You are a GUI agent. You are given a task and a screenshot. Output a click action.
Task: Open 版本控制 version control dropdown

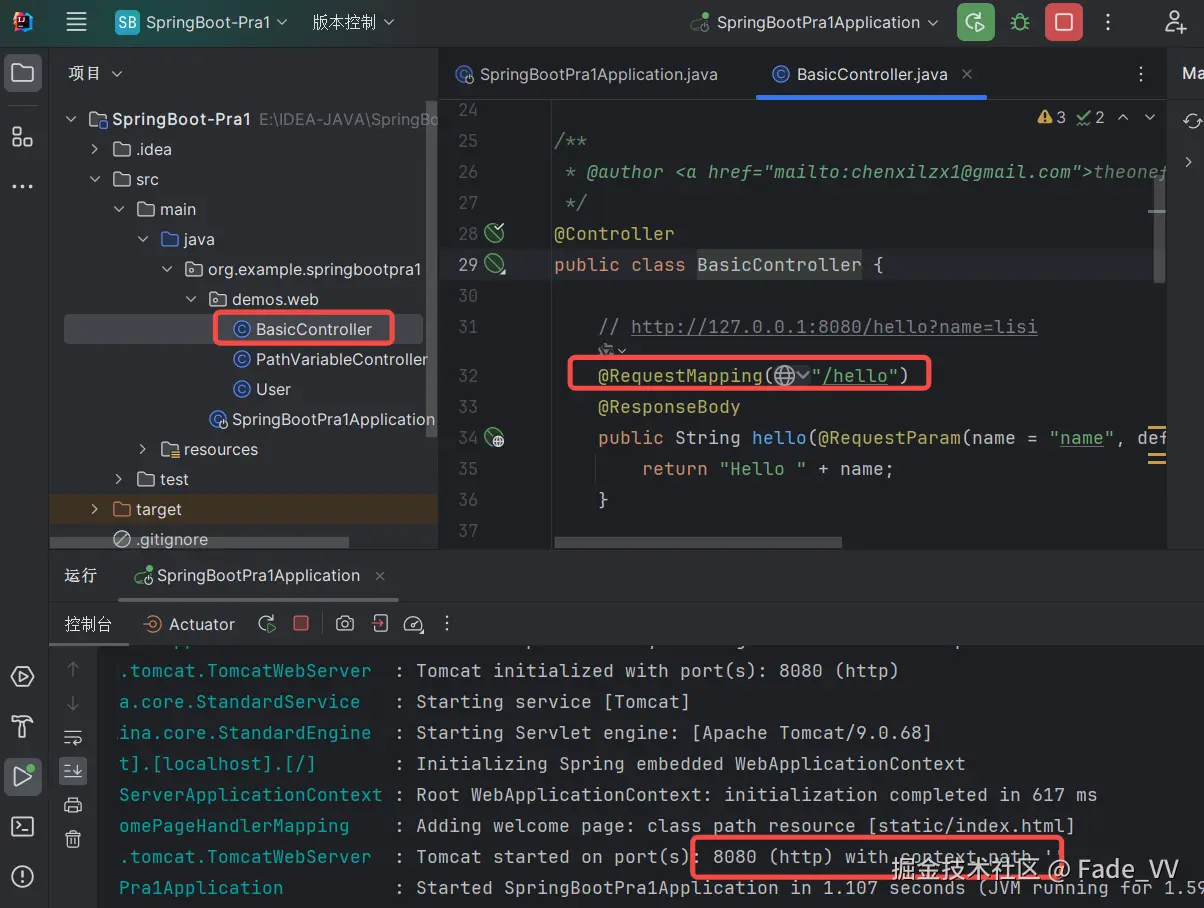pos(353,22)
